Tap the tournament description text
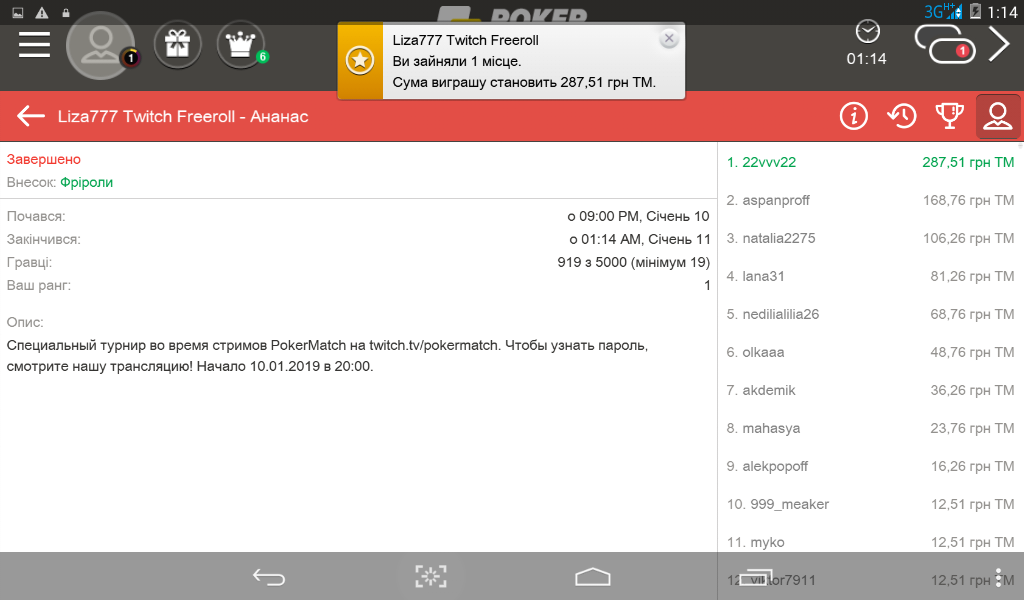Viewport: 1024px width, 600px height. pos(327,356)
